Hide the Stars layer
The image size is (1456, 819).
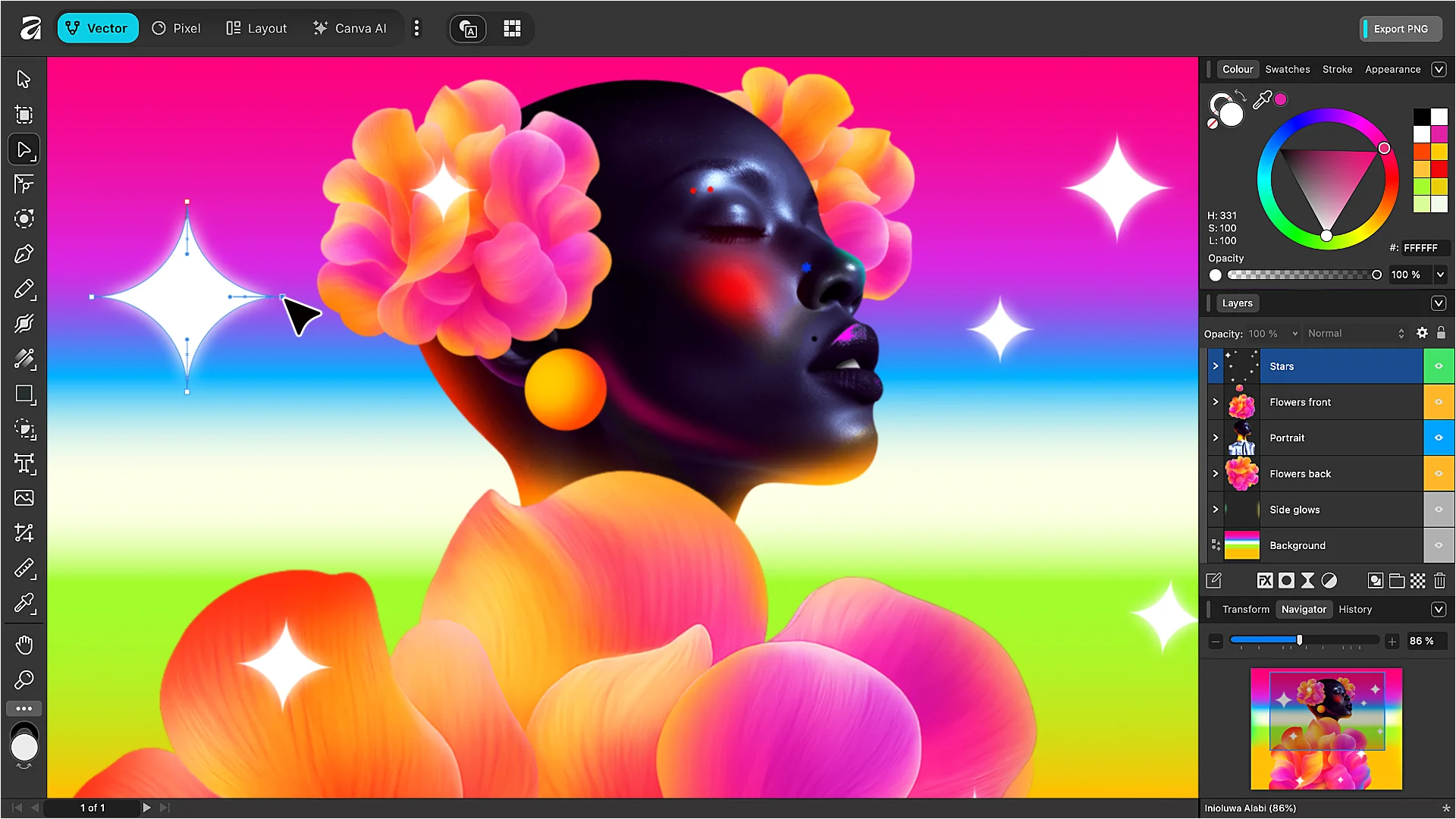pyautogui.click(x=1439, y=366)
